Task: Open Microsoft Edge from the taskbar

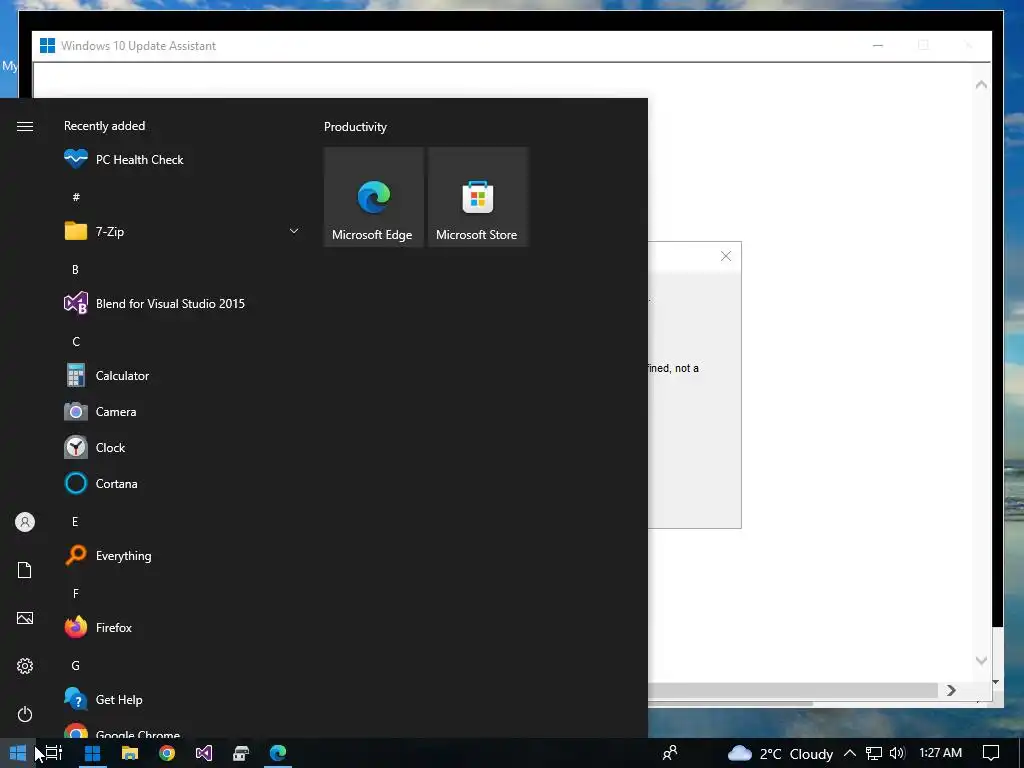Action: tap(278, 753)
